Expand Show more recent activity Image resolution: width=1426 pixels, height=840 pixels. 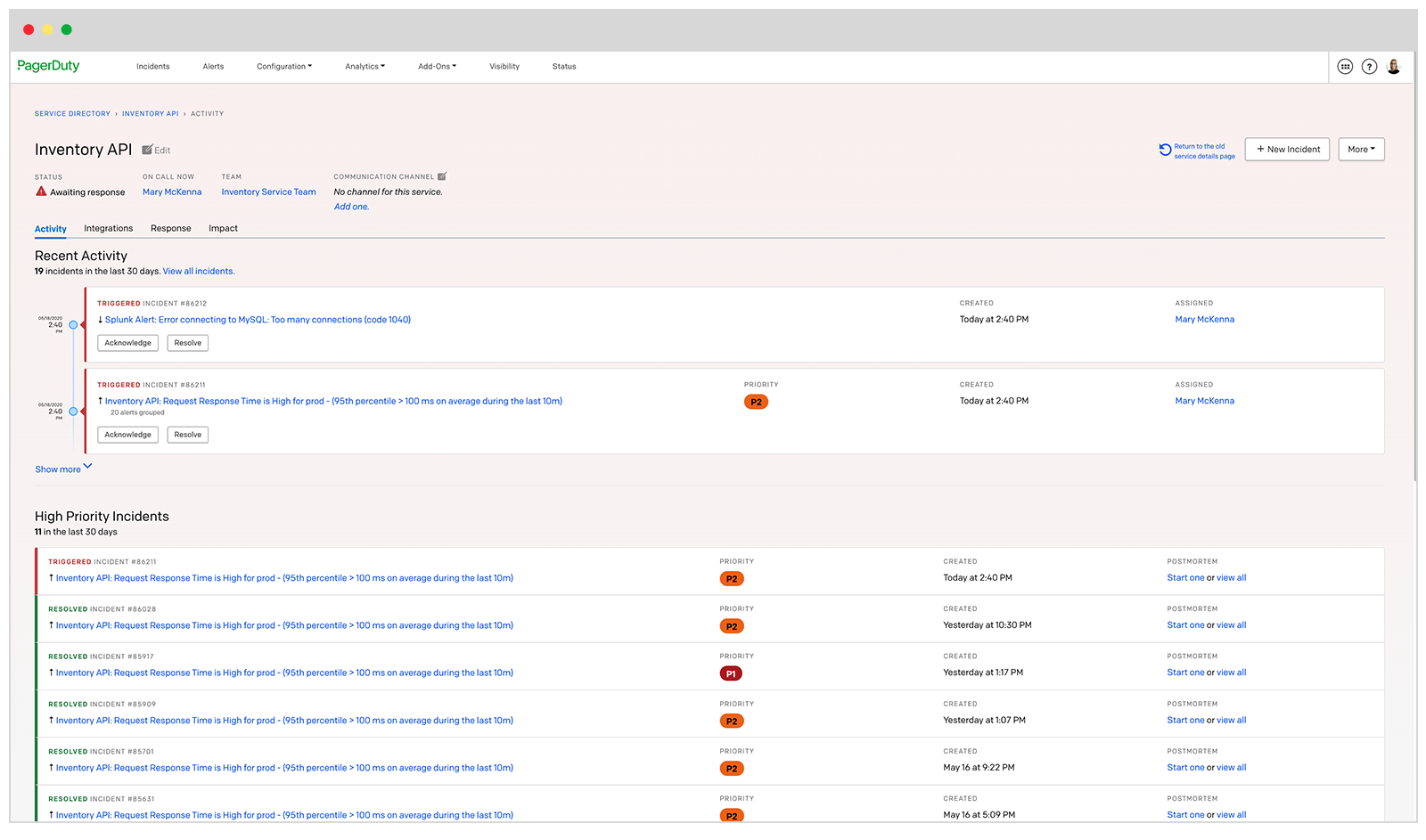pyautogui.click(x=63, y=469)
